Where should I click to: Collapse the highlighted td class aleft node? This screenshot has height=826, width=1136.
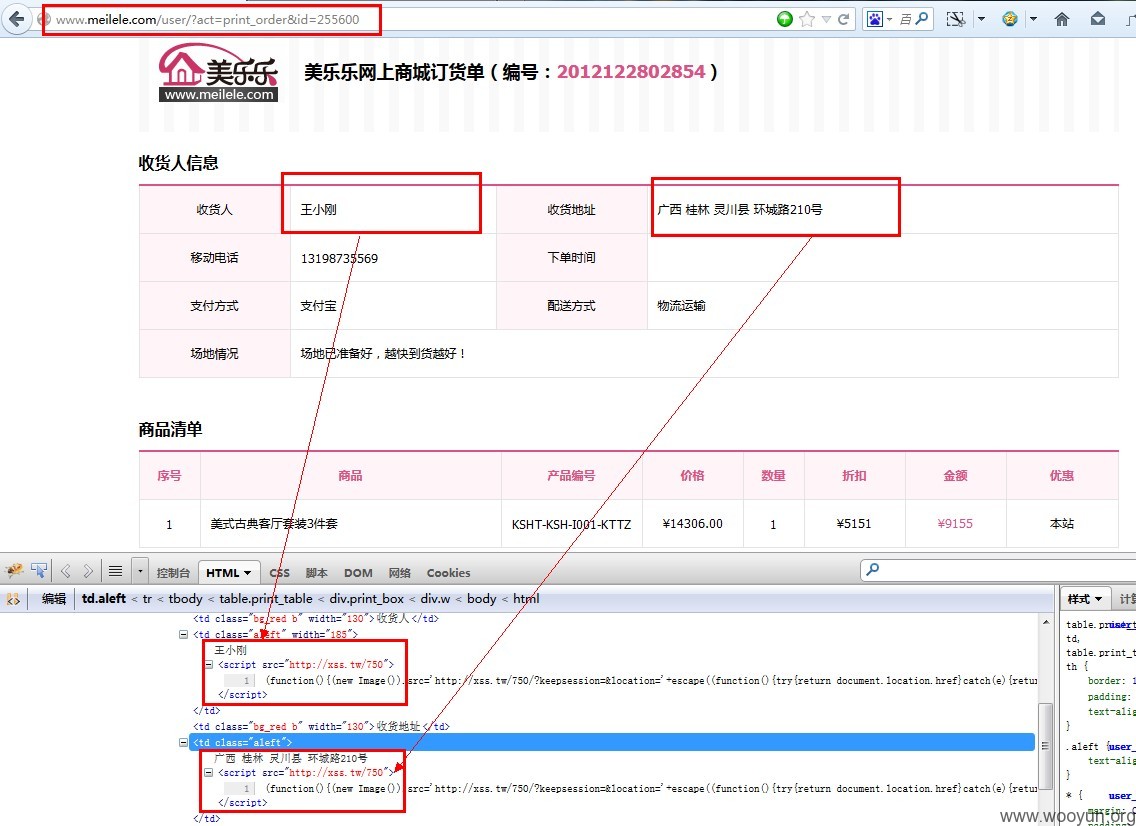point(184,742)
